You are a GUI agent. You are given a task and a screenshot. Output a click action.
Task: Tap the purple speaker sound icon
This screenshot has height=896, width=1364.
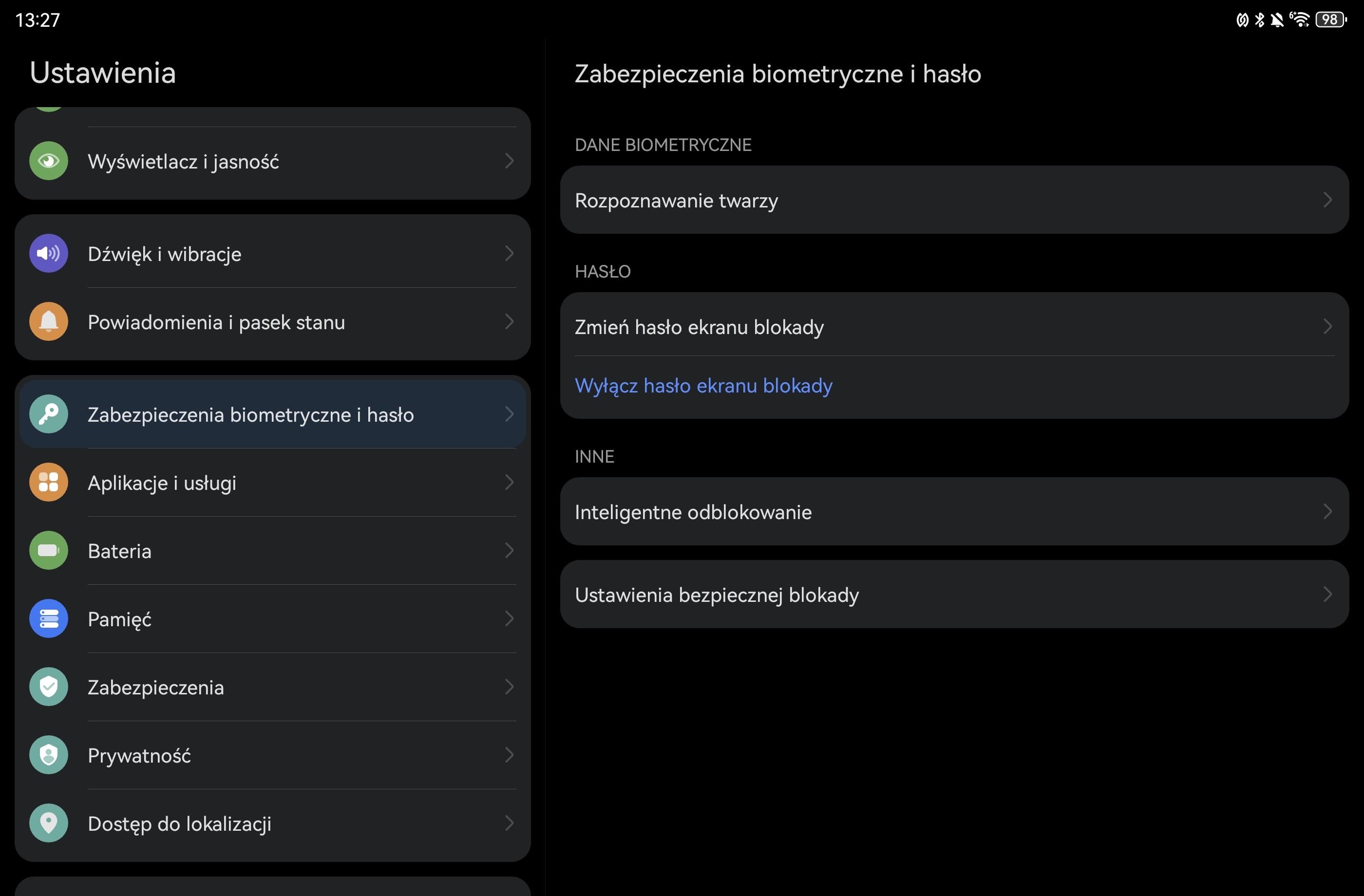coord(49,253)
